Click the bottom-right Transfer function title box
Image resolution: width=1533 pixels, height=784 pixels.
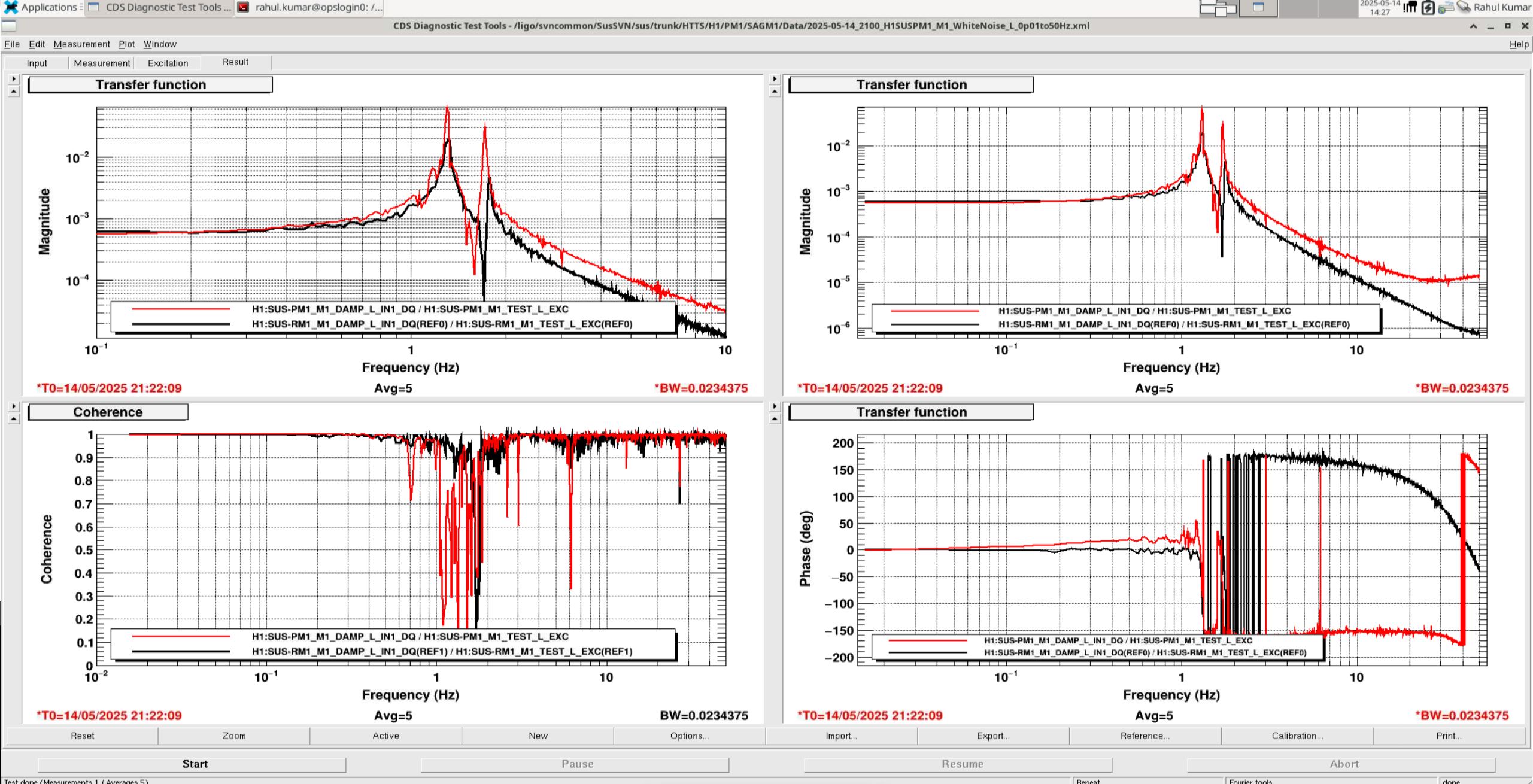point(911,412)
